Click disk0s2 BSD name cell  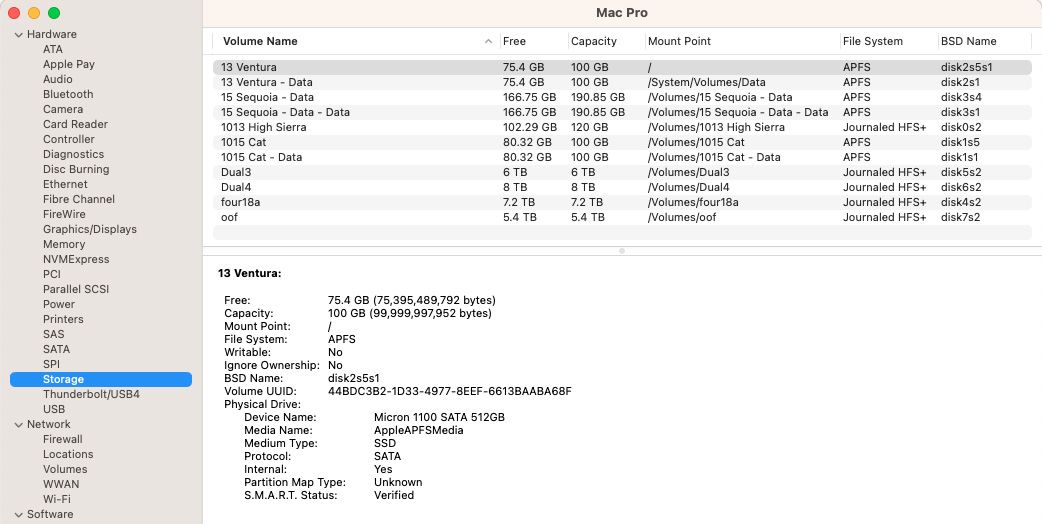[961, 128]
